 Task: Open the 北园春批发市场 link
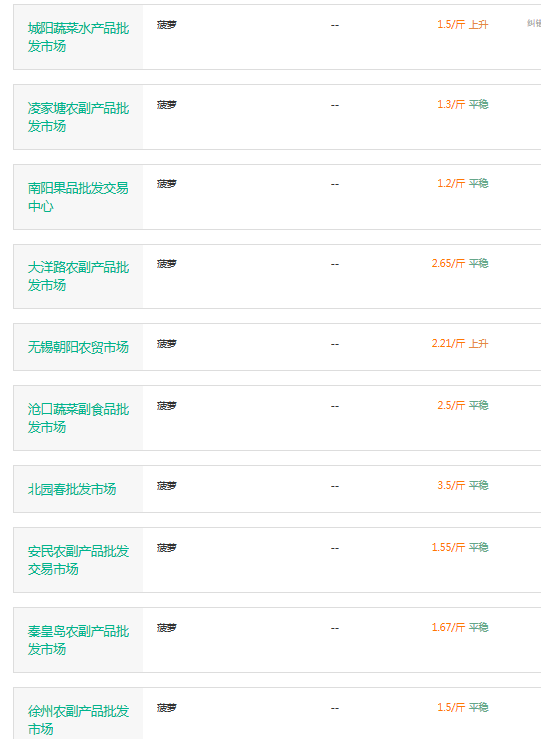click(72, 489)
